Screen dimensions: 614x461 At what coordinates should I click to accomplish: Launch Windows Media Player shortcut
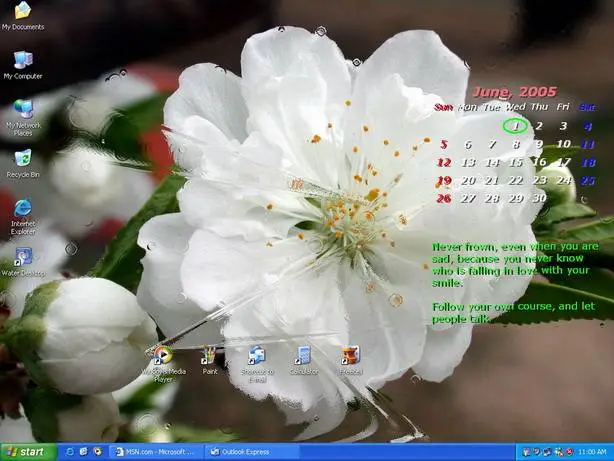(x=163, y=356)
